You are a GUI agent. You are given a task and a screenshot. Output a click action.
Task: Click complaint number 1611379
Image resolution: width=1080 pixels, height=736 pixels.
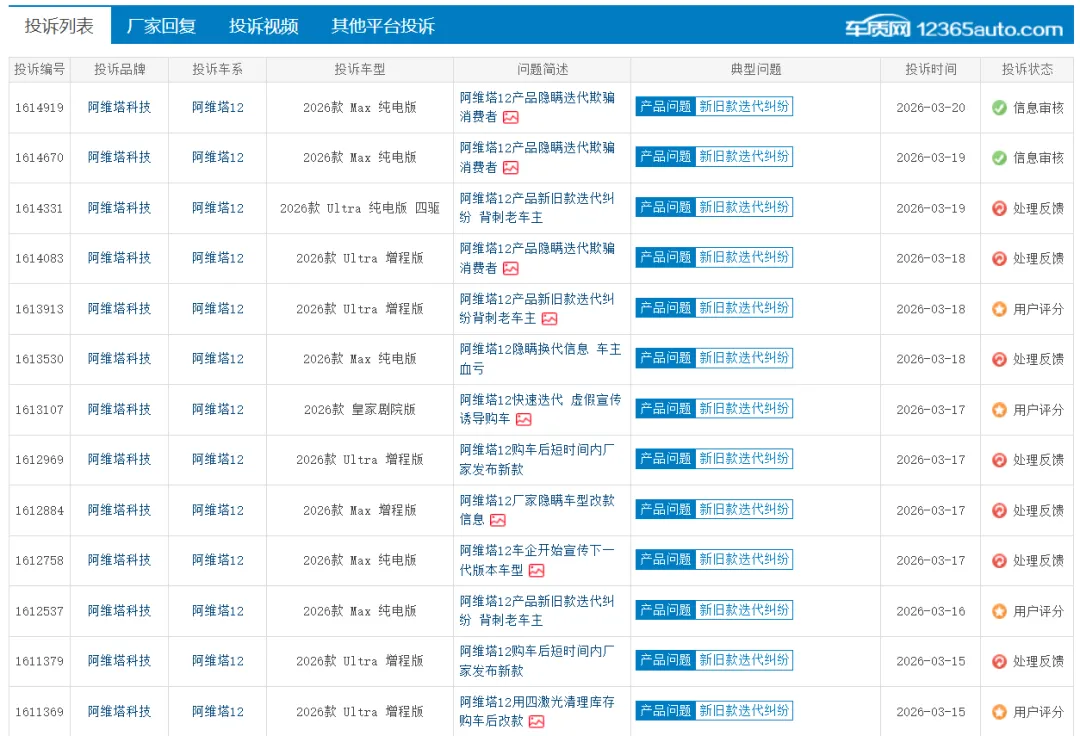(x=39, y=662)
